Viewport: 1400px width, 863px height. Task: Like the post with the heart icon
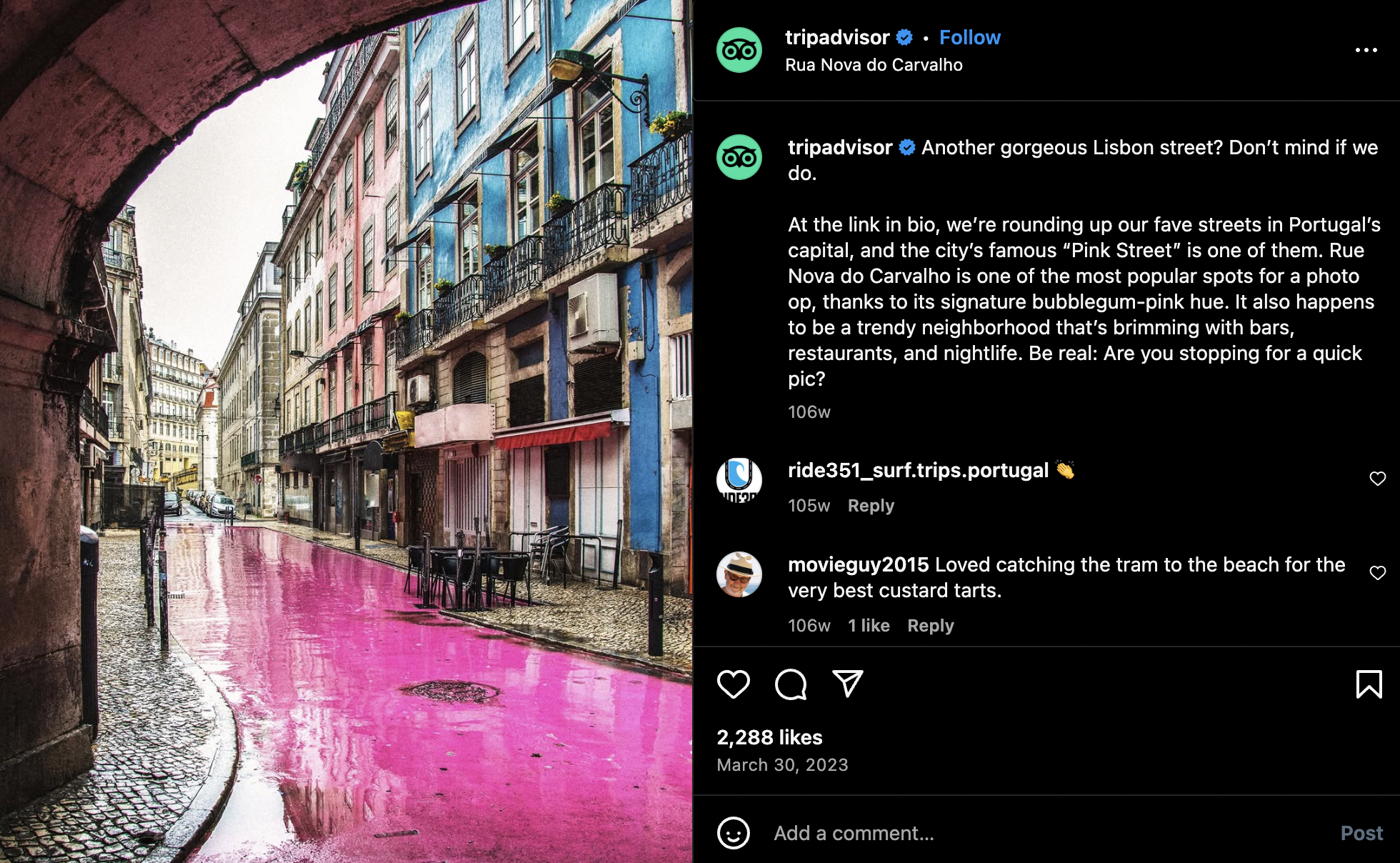pyautogui.click(x=733, y=684)
